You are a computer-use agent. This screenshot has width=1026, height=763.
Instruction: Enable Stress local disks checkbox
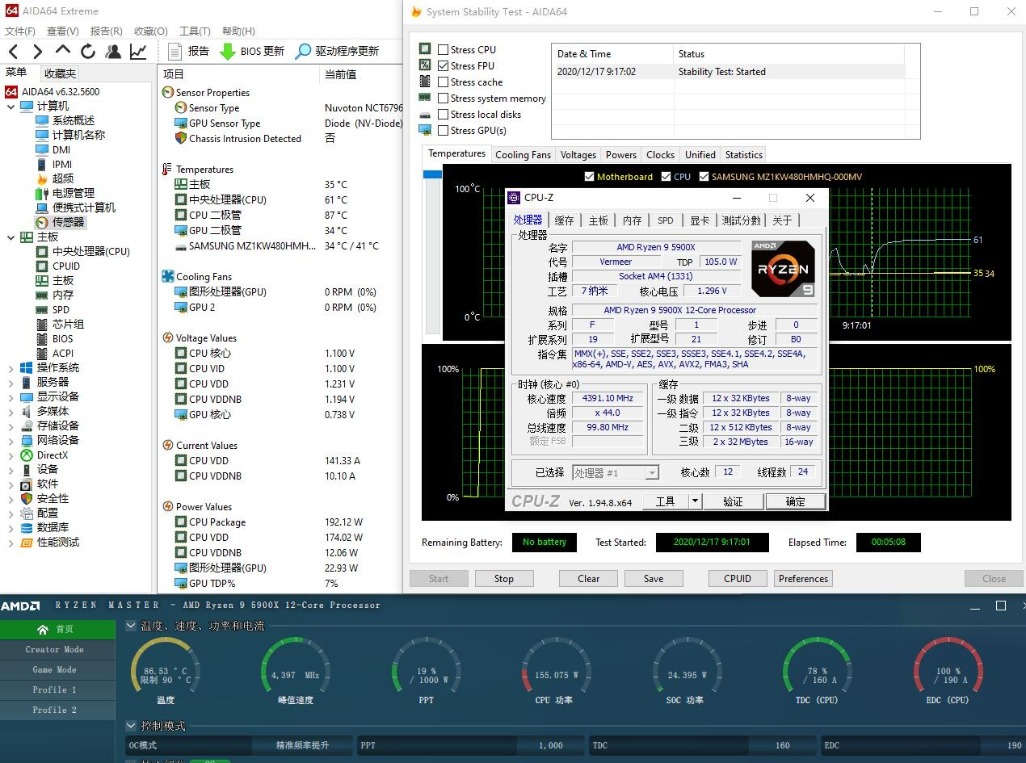tap(443, 115)
